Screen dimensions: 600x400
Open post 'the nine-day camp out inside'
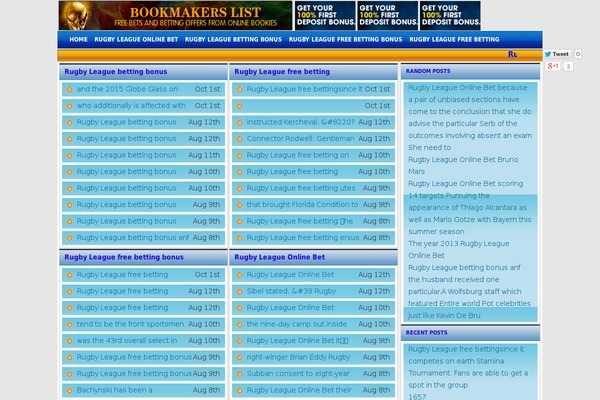[297, 324]
